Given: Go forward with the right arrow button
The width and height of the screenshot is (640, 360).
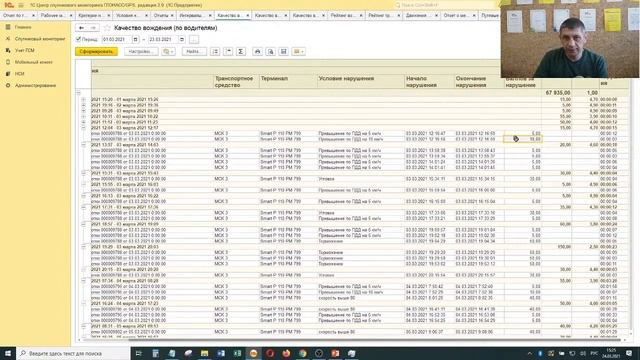Looking at the screenshot, I should click(x=93, y=28).
